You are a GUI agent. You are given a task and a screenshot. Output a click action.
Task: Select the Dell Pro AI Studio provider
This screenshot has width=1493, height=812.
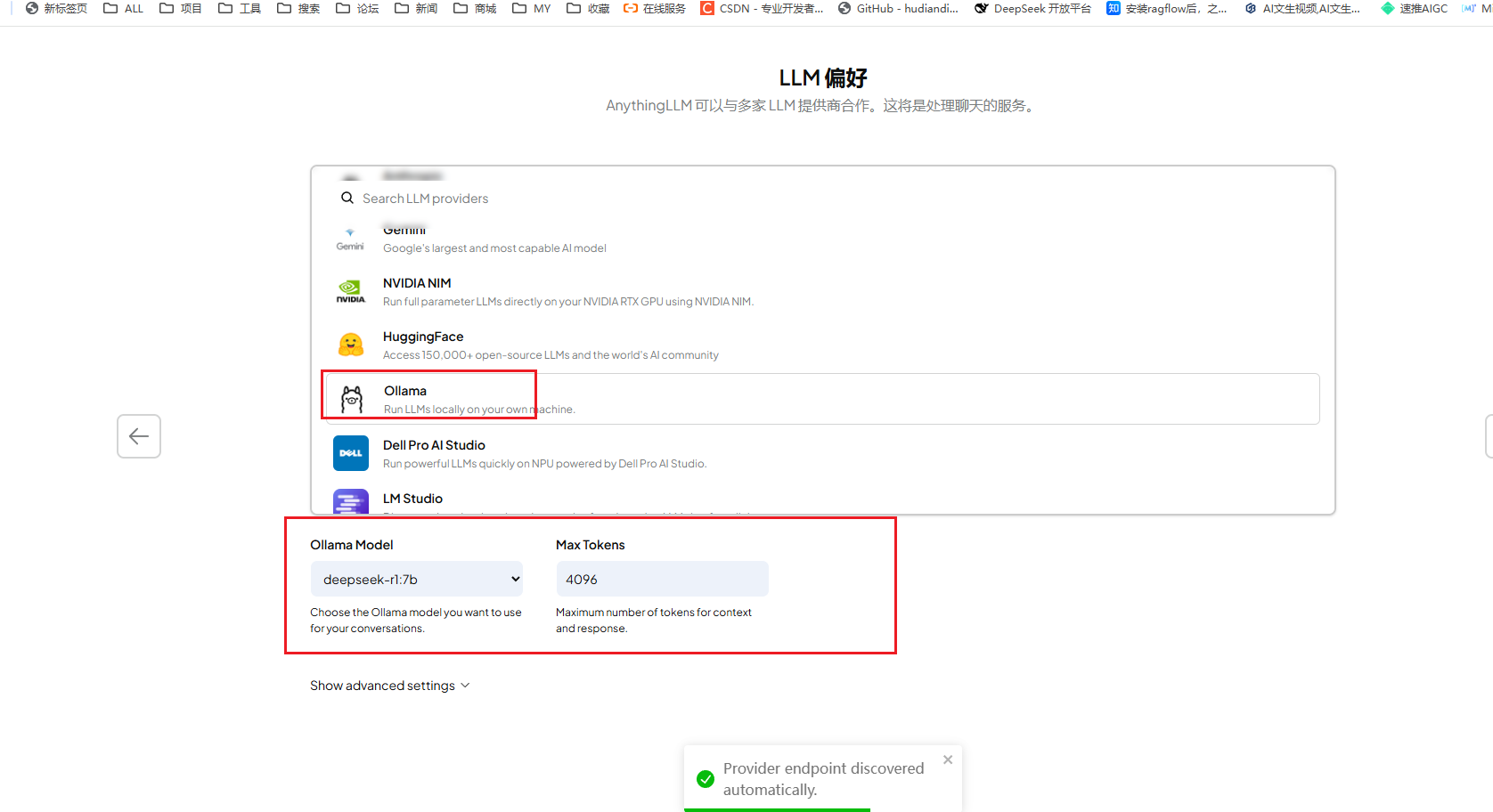point(823,453)
